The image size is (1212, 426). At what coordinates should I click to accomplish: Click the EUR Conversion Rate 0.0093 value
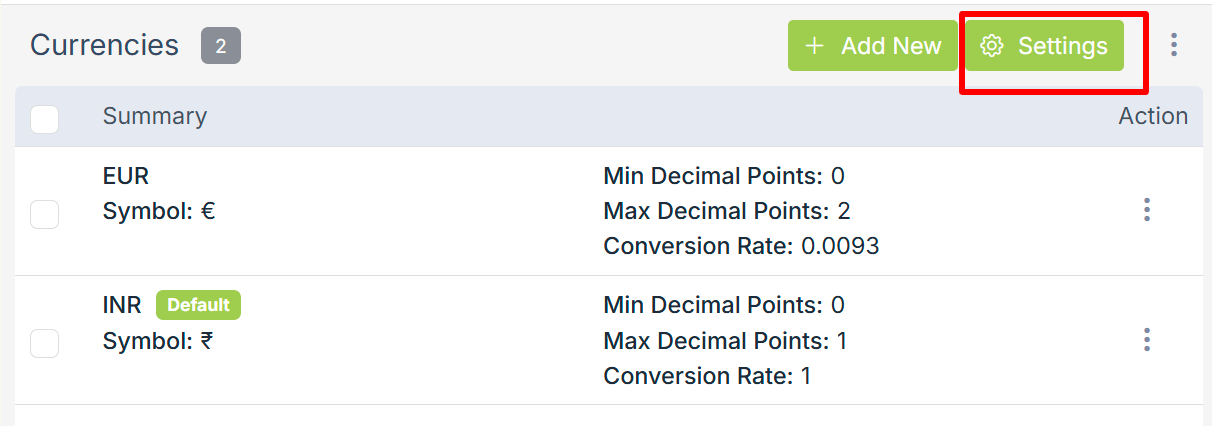pos(840,246)
